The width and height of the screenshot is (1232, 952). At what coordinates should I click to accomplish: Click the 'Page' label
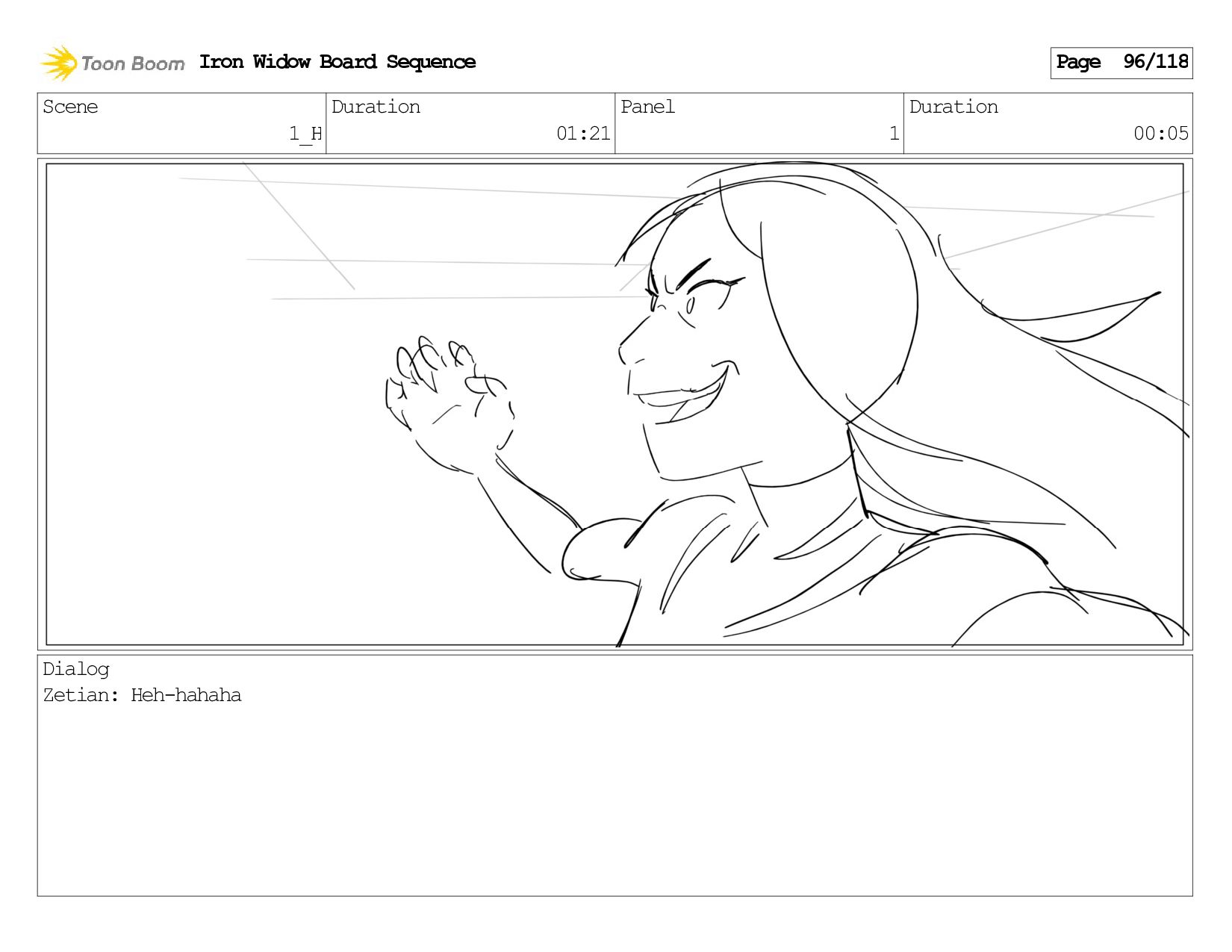pos(1078,62)
